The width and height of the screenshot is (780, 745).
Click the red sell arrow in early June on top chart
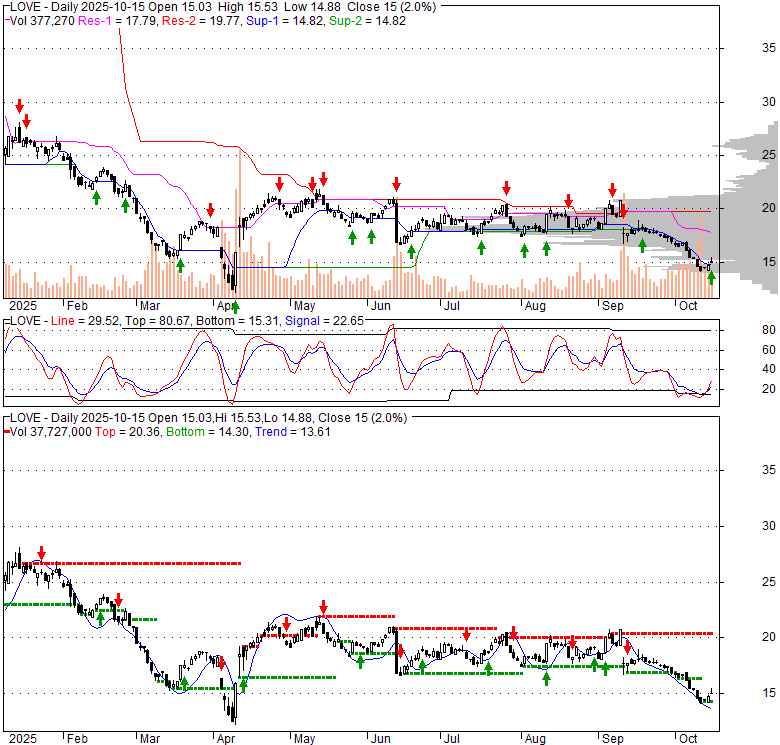coord(396,184)
